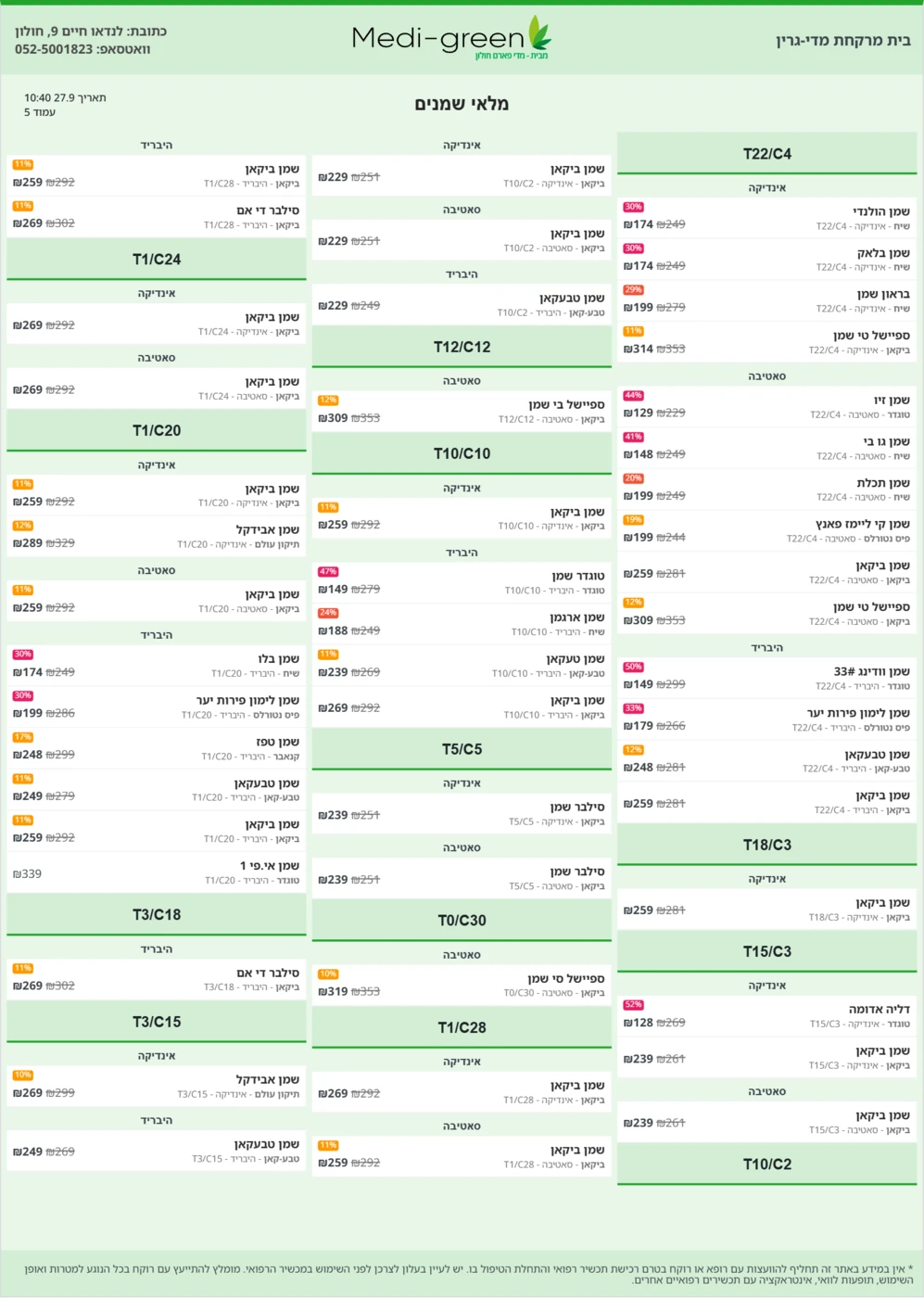Click the 44% discount badge on שמן זיו
The width and height of the screenshot is (924, 1298).
[634, 396]
